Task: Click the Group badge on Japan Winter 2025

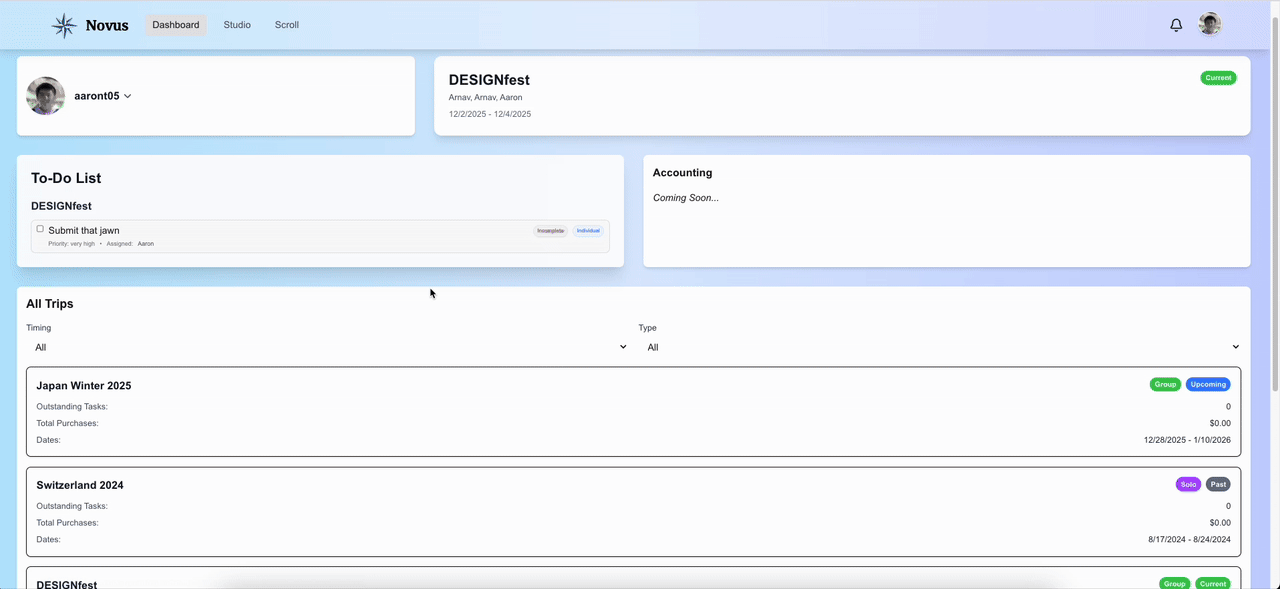Action: point(1164,384)
